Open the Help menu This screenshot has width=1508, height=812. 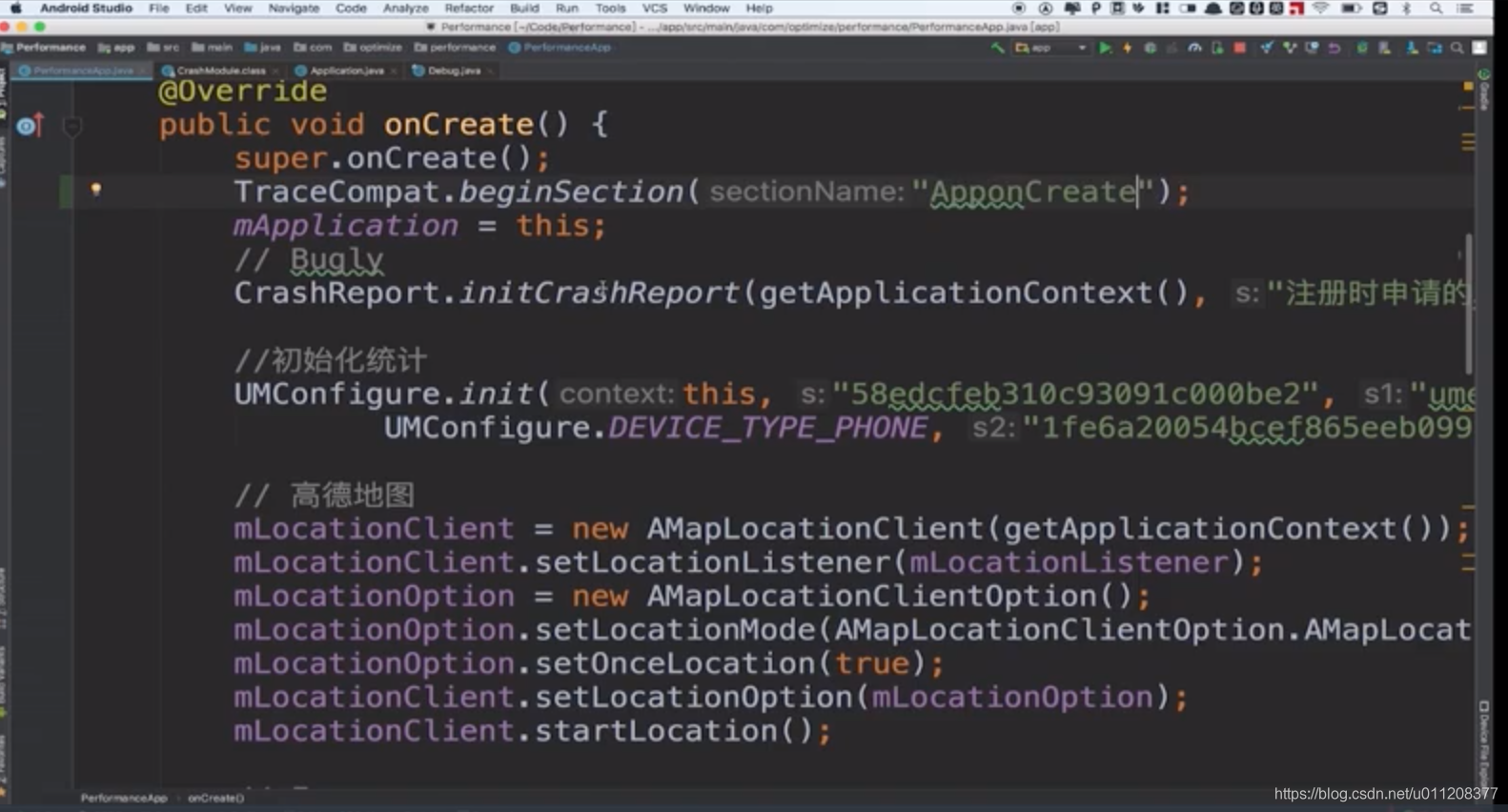pos(760,8)
